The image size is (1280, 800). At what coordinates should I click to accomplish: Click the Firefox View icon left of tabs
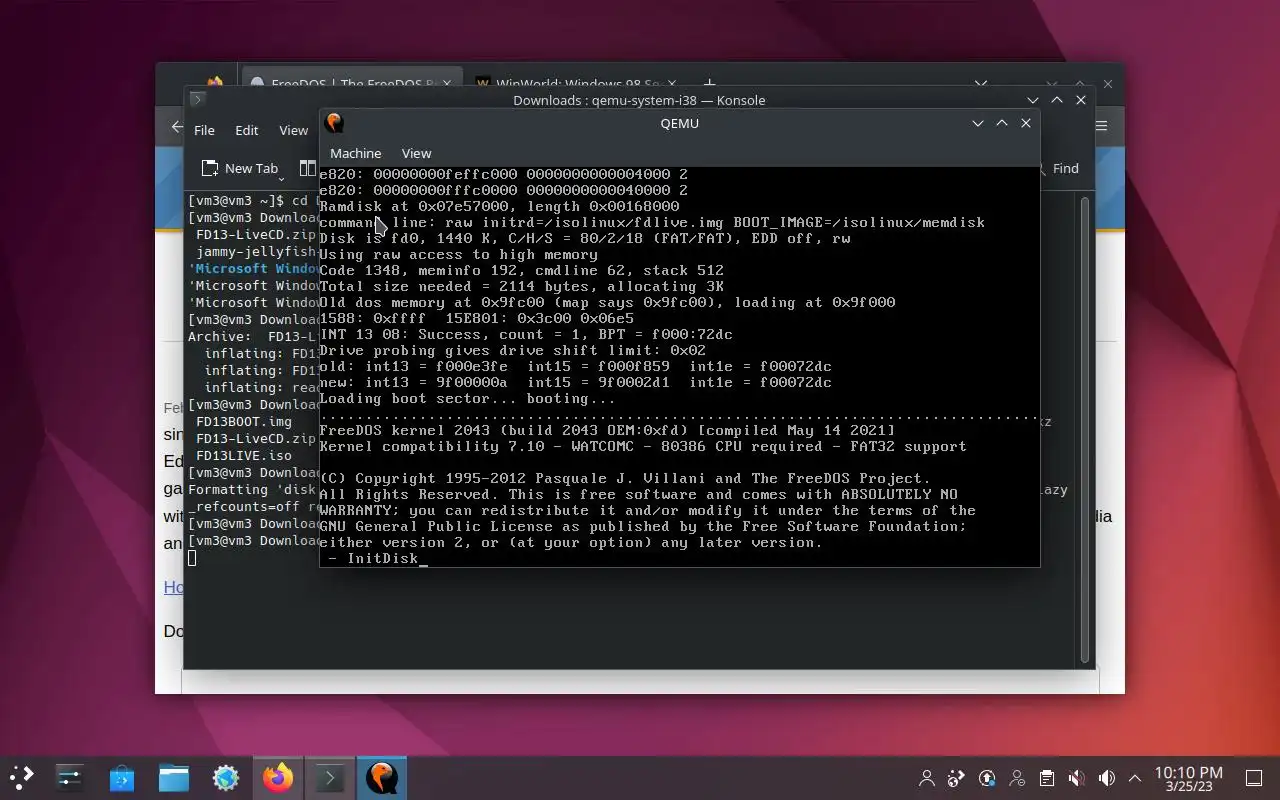(x=214, y=82)
